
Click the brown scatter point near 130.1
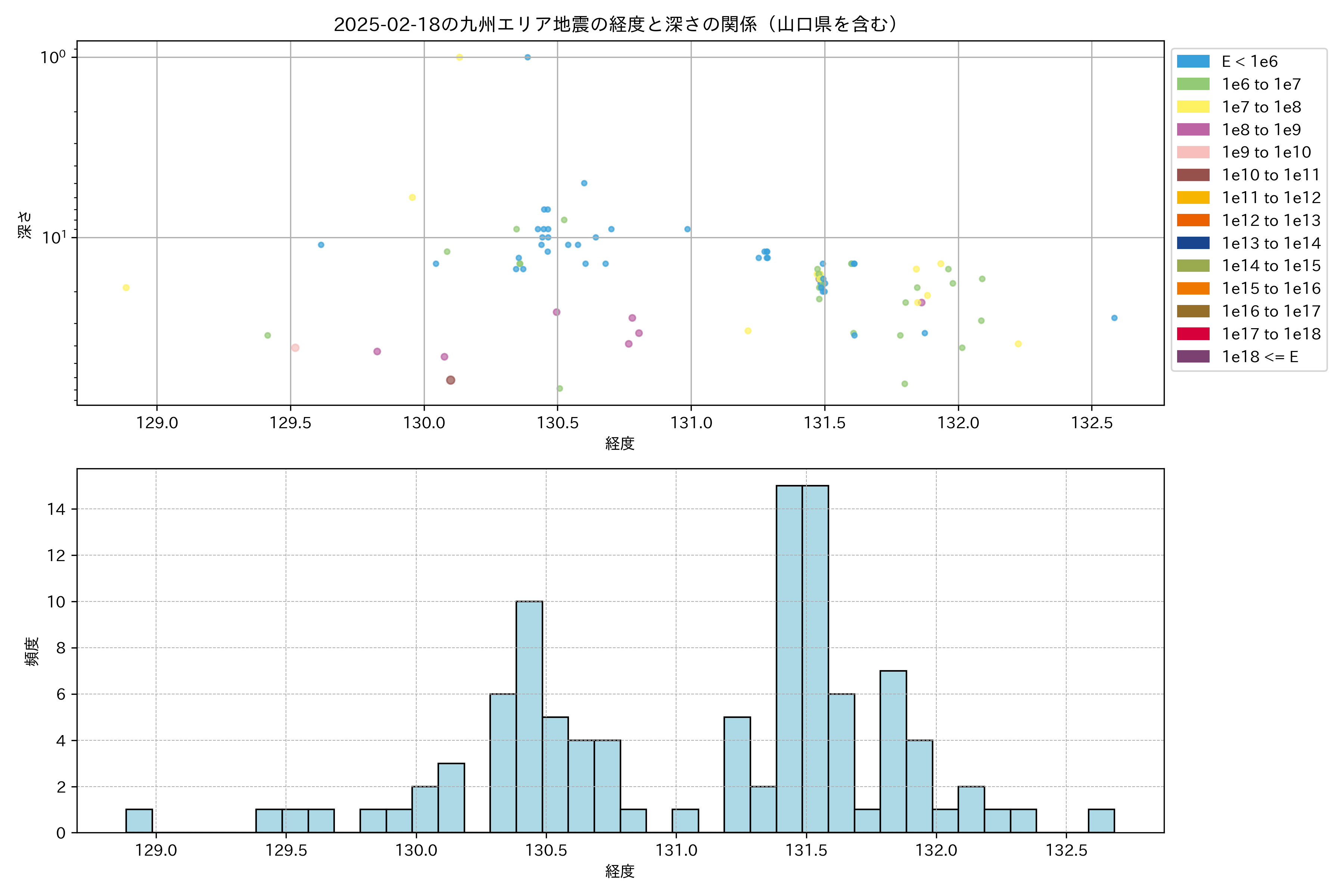pos(450,380)
